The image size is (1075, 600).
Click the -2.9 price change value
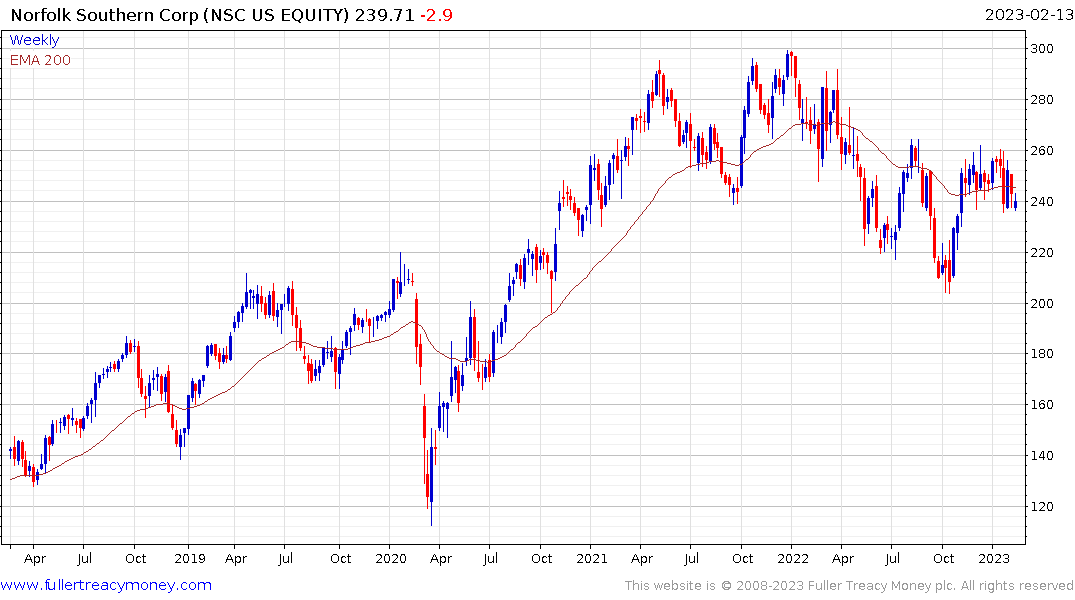[x=435, y=15]
